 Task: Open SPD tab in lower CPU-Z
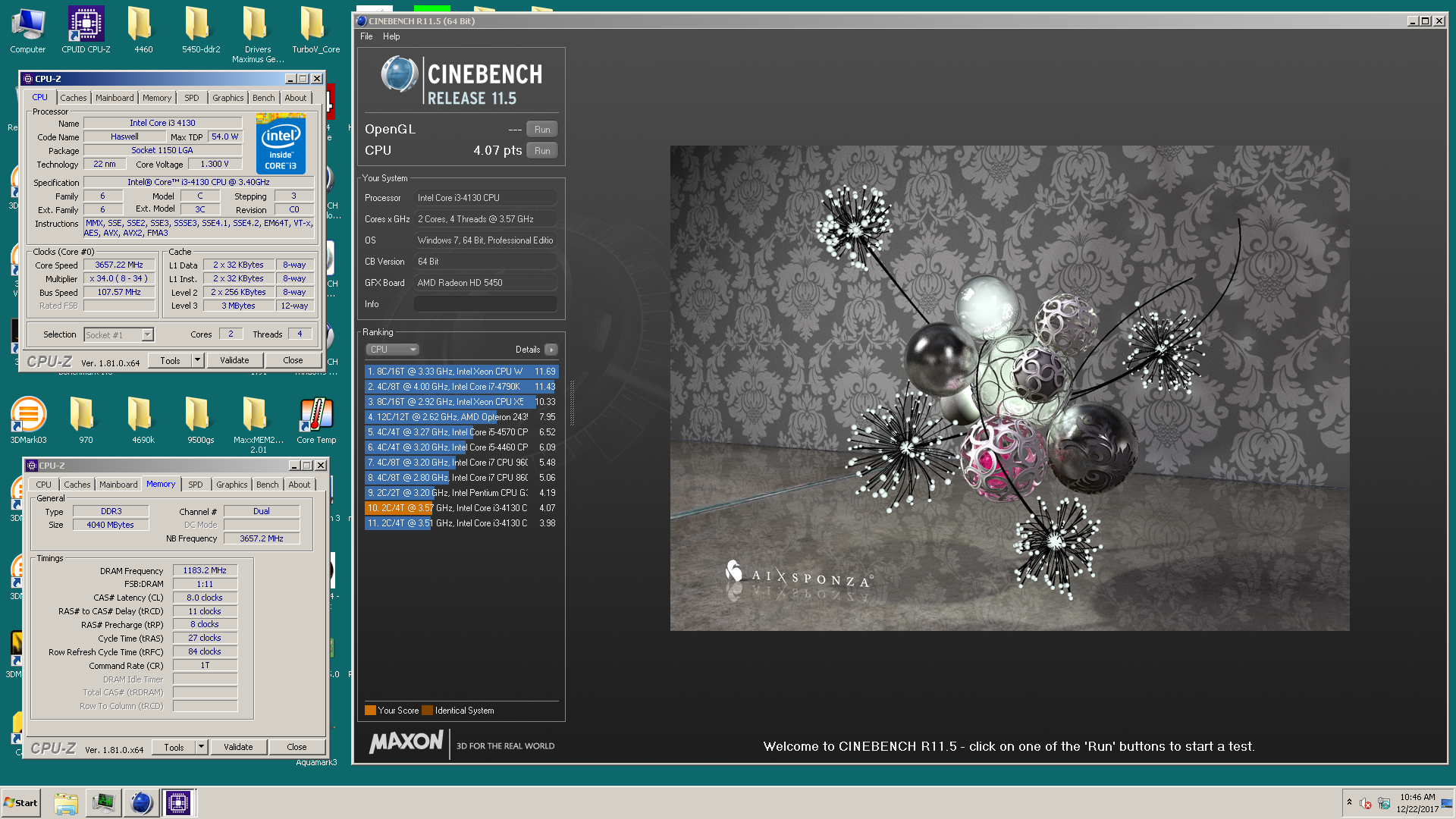196,485
